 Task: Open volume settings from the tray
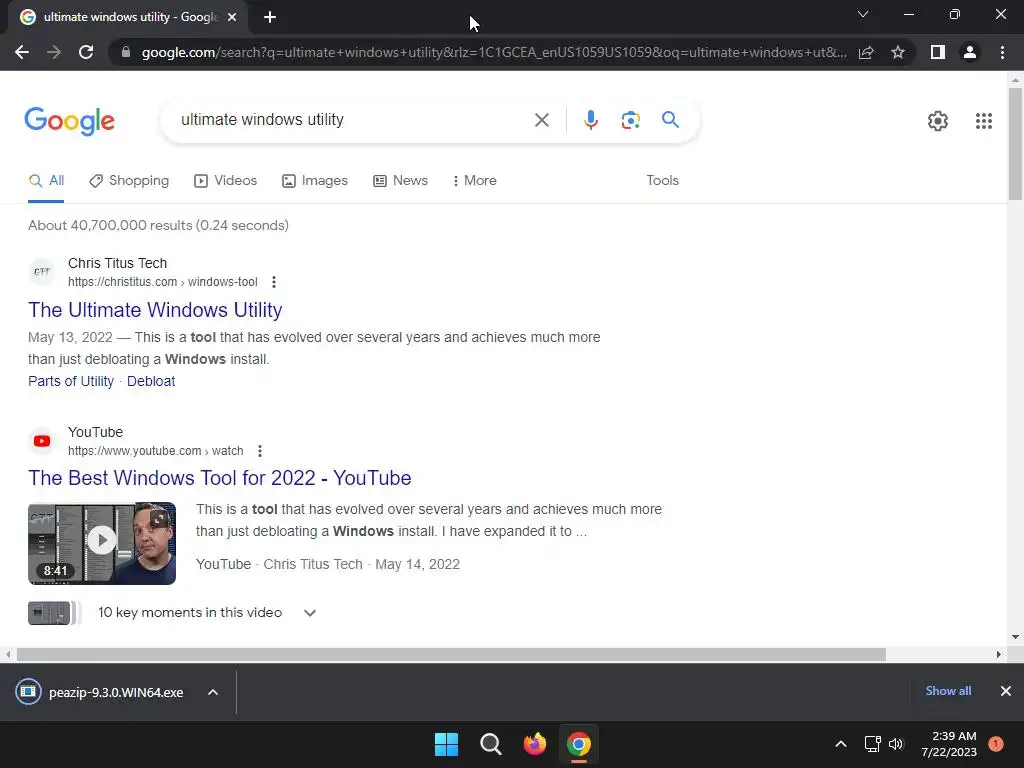(x=896, y=744)
